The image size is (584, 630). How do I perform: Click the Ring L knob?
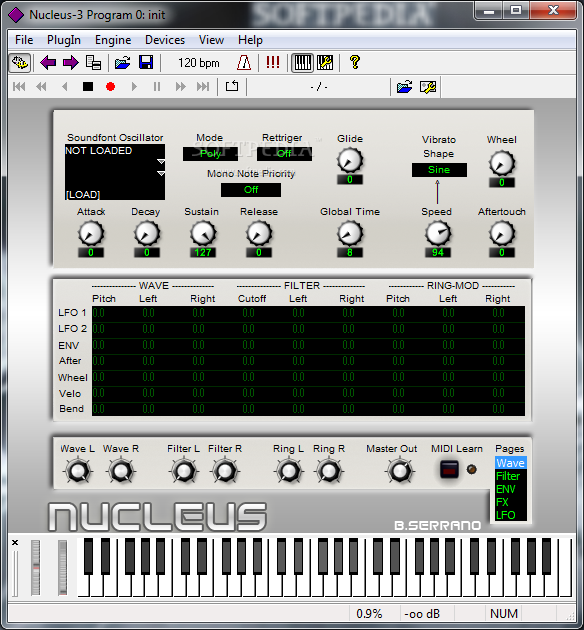[289, 470]
